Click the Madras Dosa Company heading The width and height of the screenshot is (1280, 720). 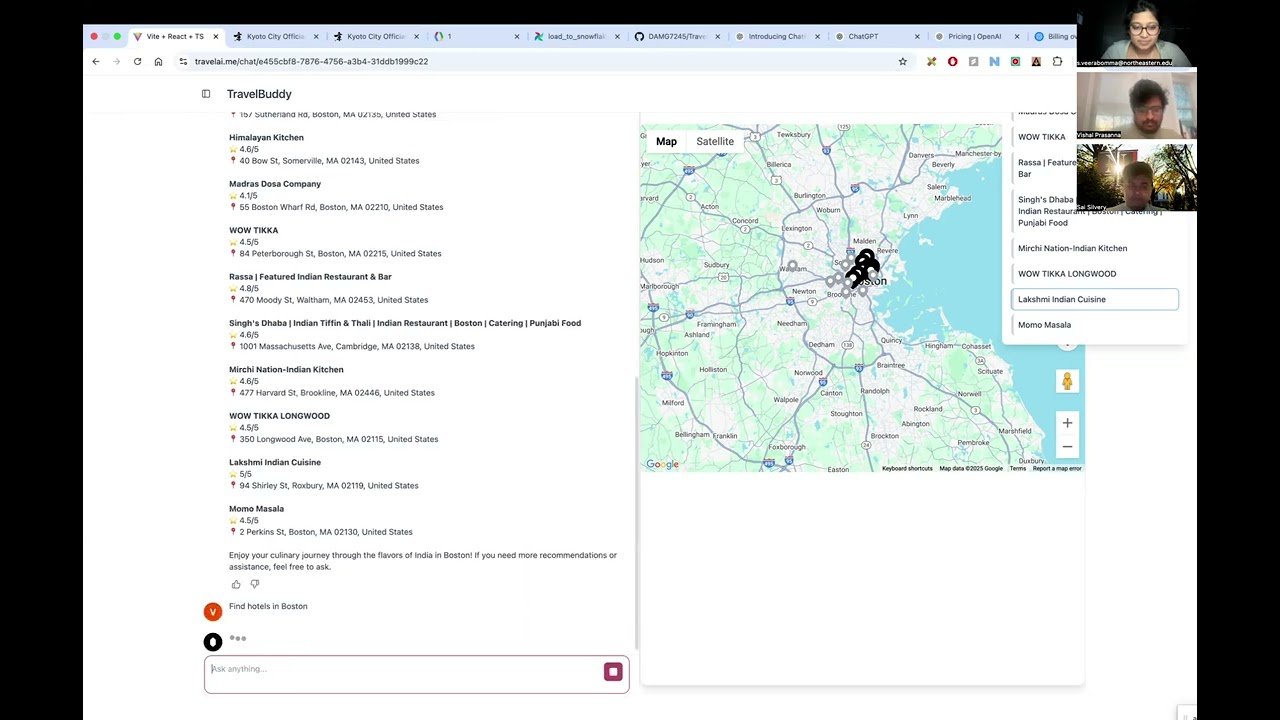[275, 184]
